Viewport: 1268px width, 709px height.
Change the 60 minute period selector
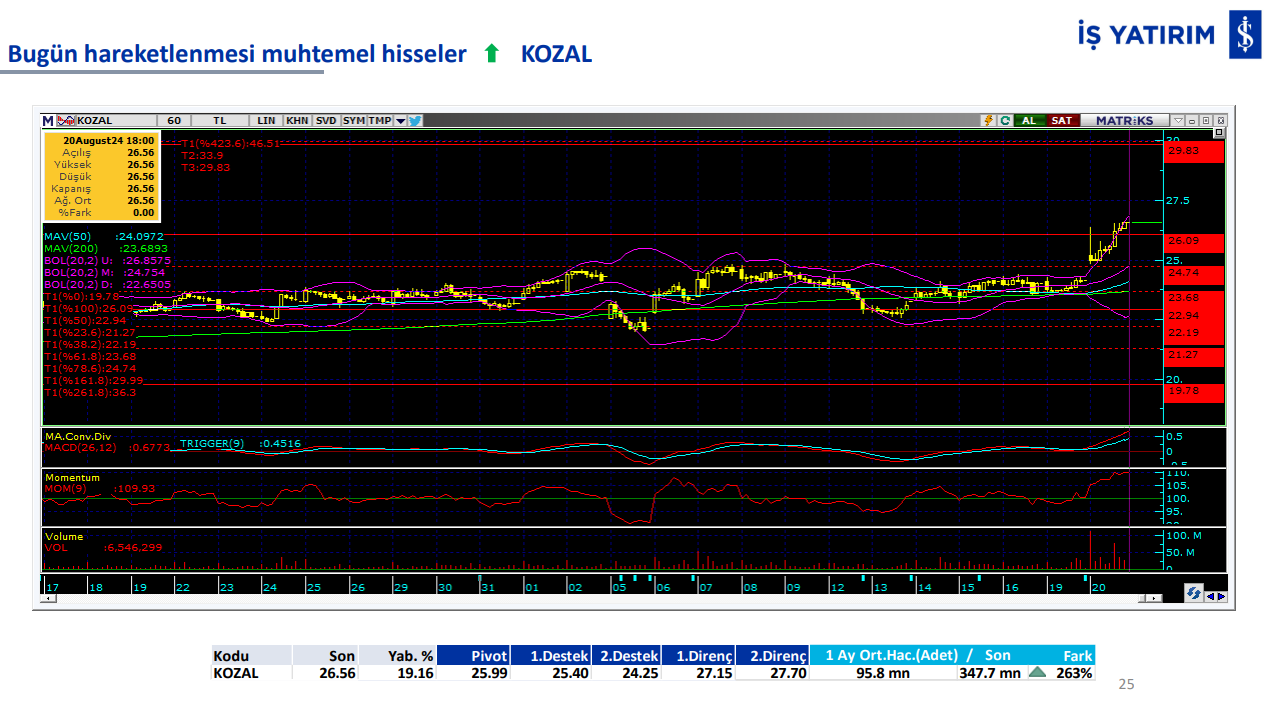click(174, 121)
